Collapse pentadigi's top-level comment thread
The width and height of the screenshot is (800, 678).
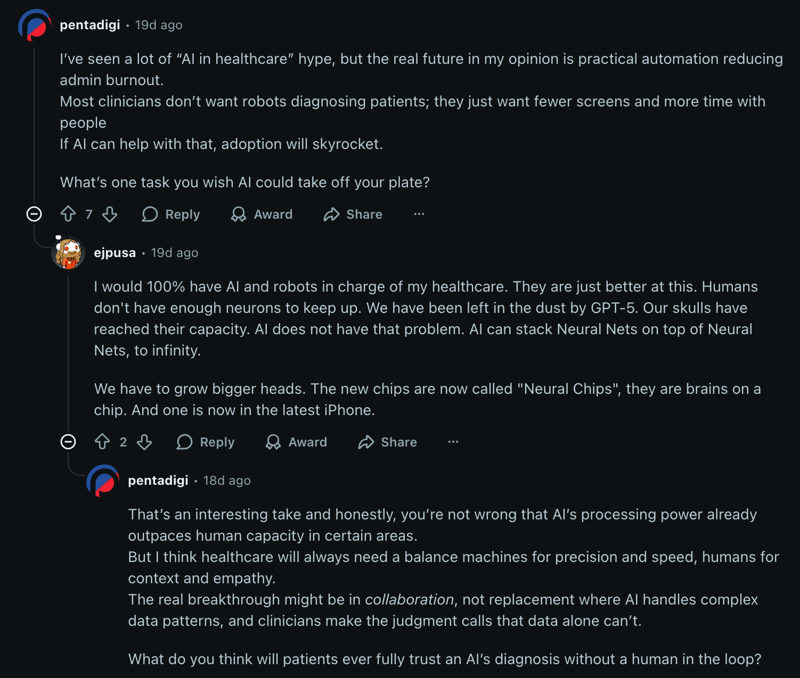tap(34, 214)
